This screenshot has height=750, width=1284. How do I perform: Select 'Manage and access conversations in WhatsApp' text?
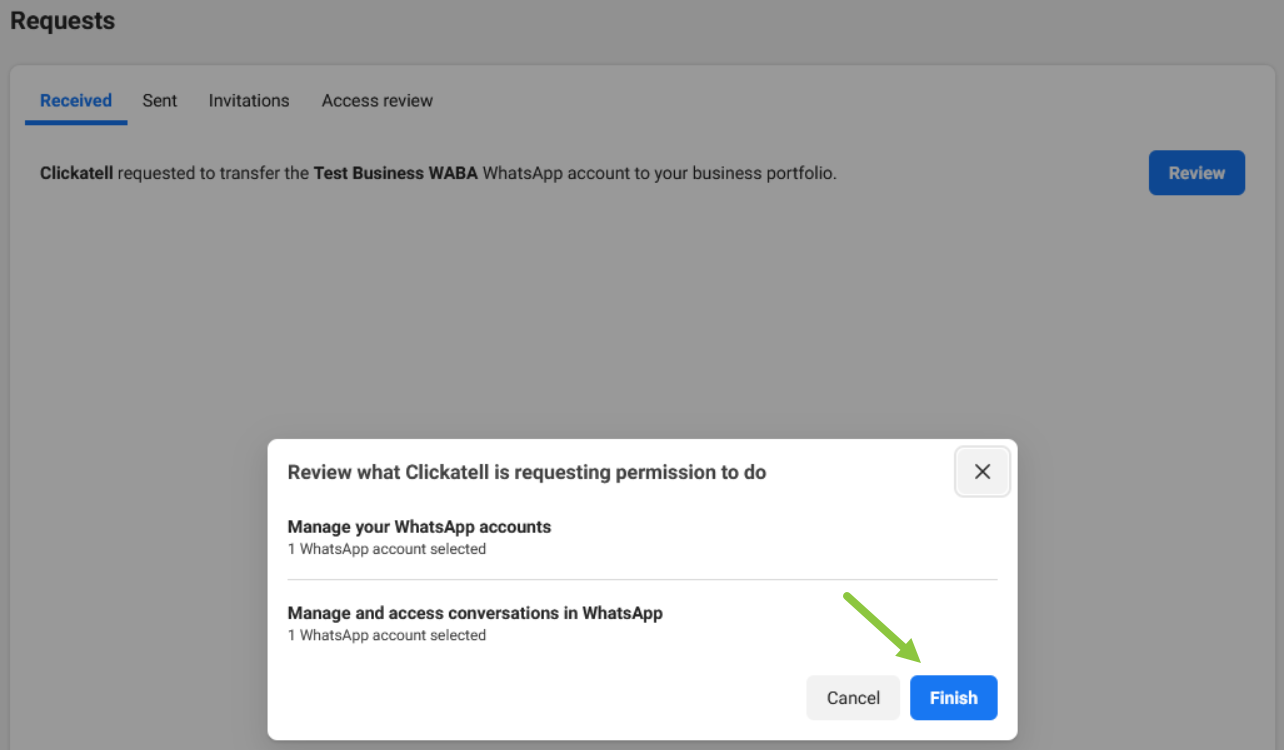475,612
